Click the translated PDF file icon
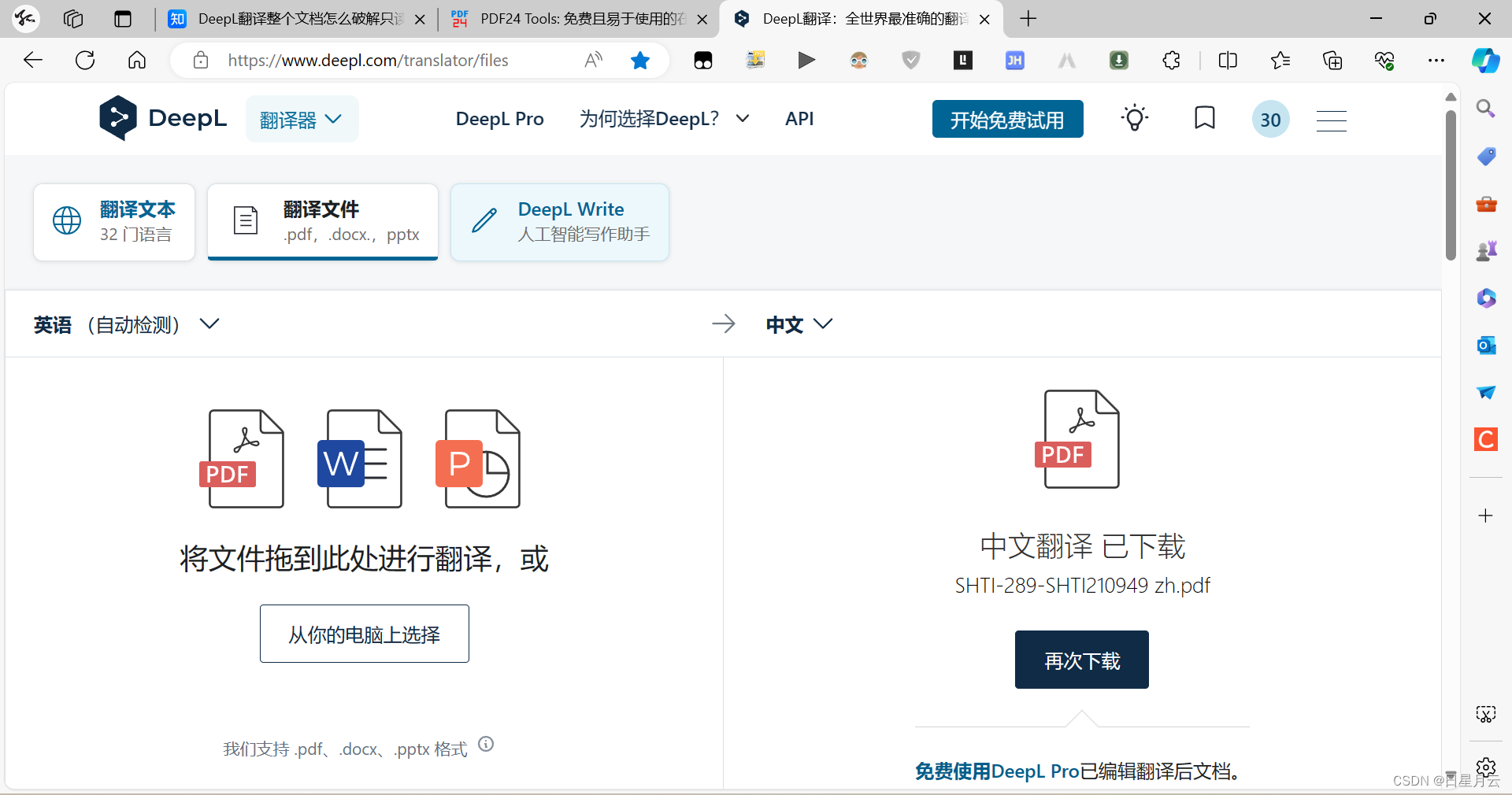This screenshot has width=1512, height=795. click(1077, 439)
